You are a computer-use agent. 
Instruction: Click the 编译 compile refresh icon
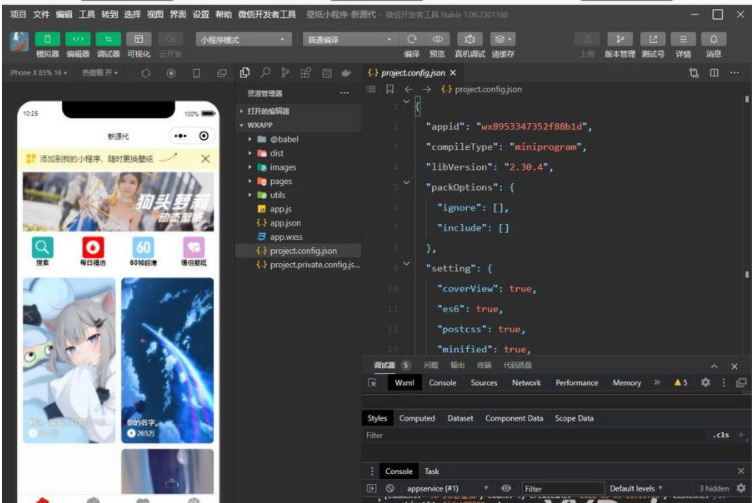pos(412,39)
